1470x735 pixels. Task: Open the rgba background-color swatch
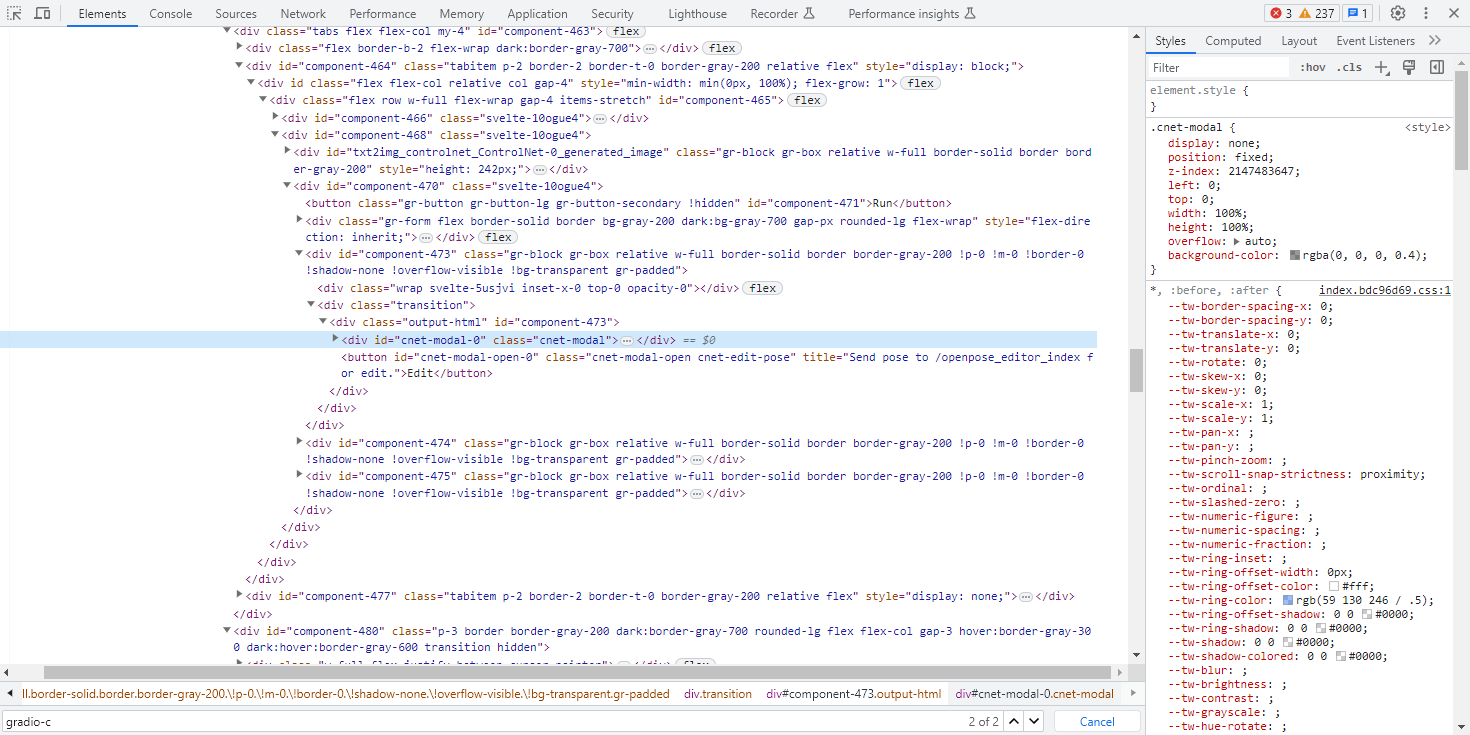1294,255
